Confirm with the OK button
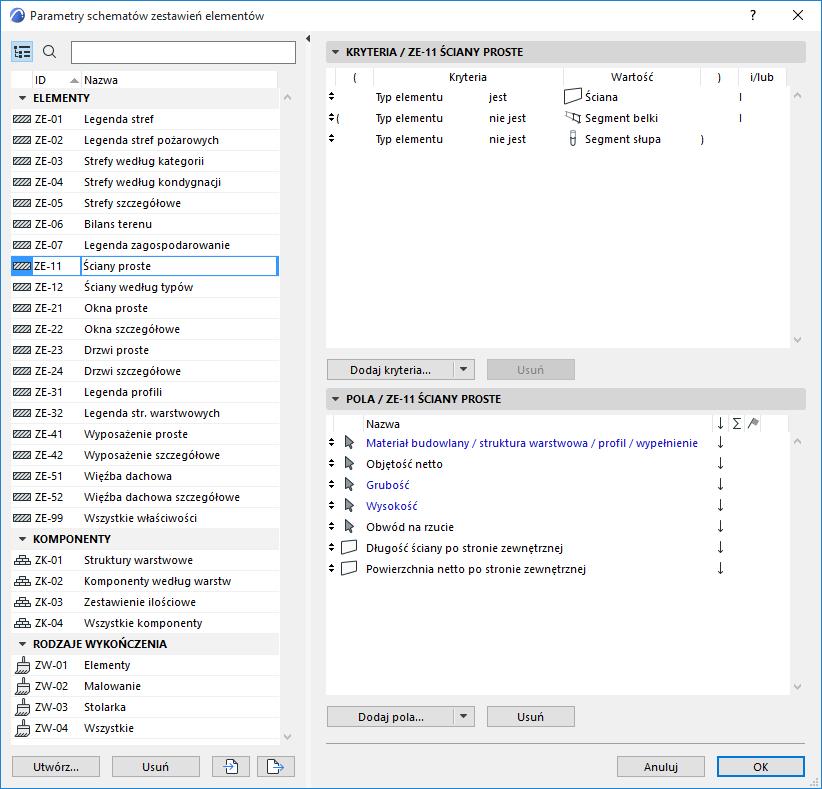The width and height of the screenshot is (822, 789). click(761, 767)
